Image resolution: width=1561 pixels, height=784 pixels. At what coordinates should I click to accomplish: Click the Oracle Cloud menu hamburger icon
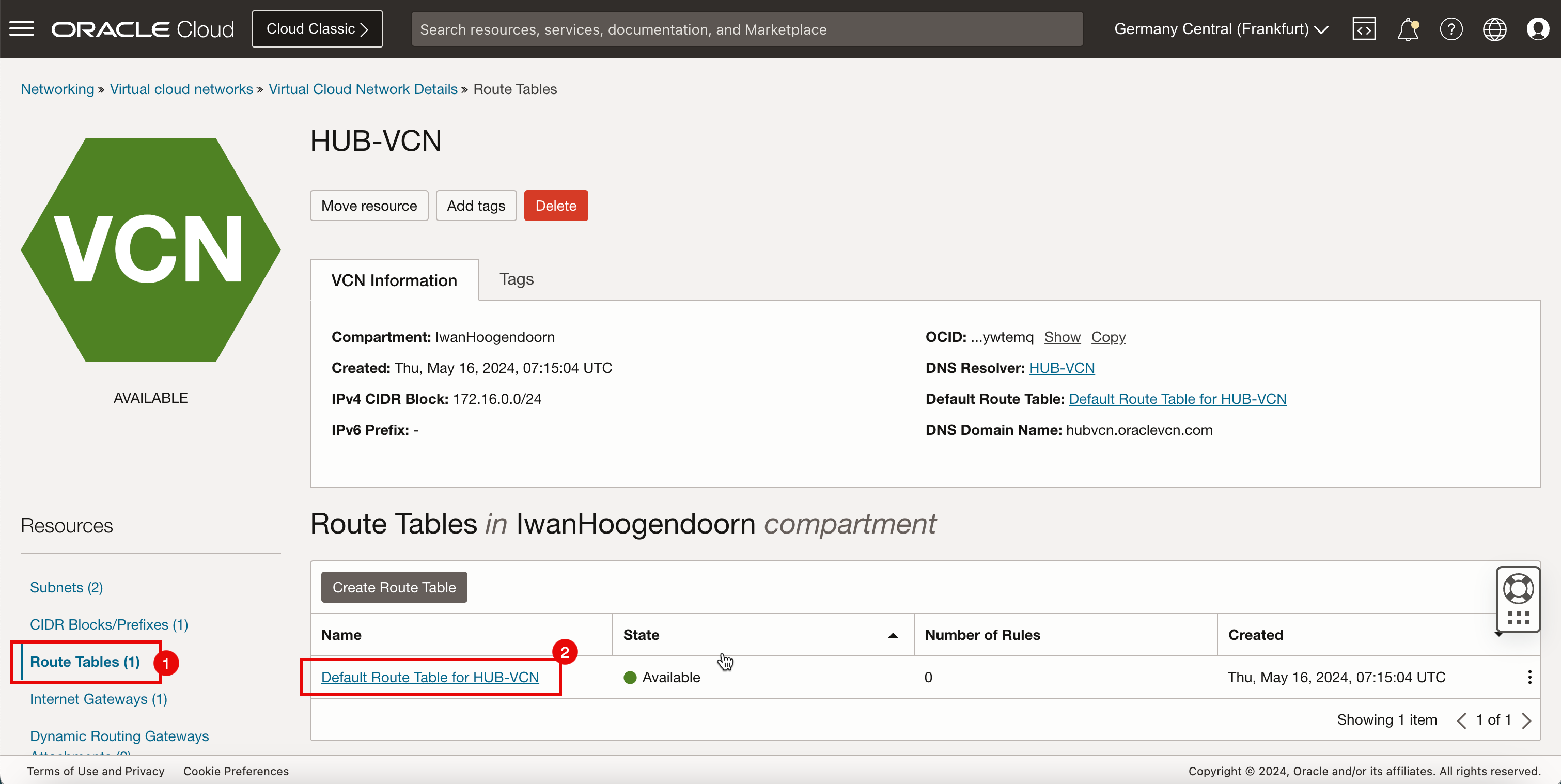click(x=22, y=28)
